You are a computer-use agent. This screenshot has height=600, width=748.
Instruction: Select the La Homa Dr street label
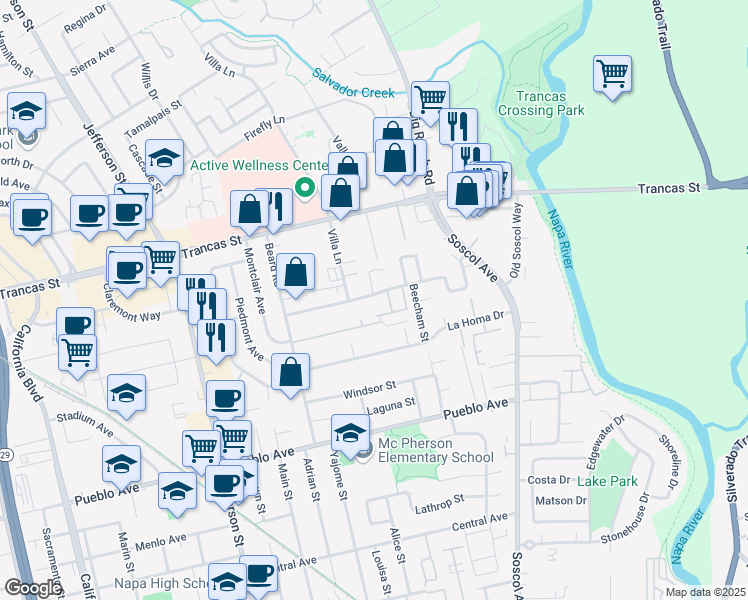(476, 321)
